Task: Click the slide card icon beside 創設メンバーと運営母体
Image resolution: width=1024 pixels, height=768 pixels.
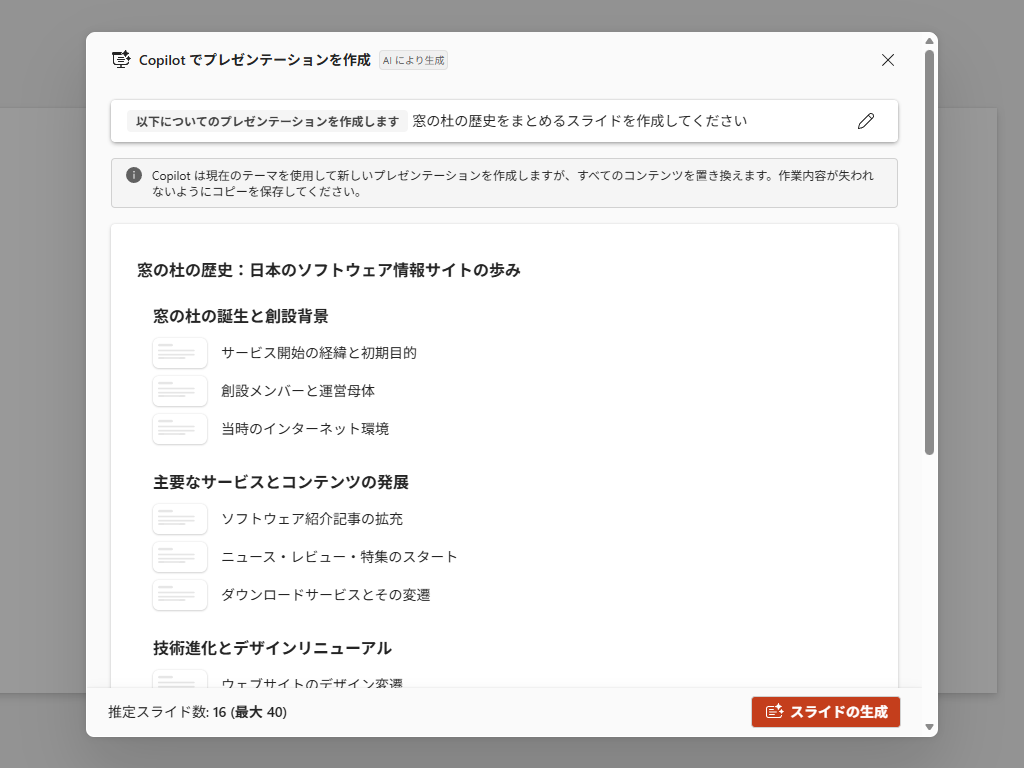Action: click(x=180, y=391)
